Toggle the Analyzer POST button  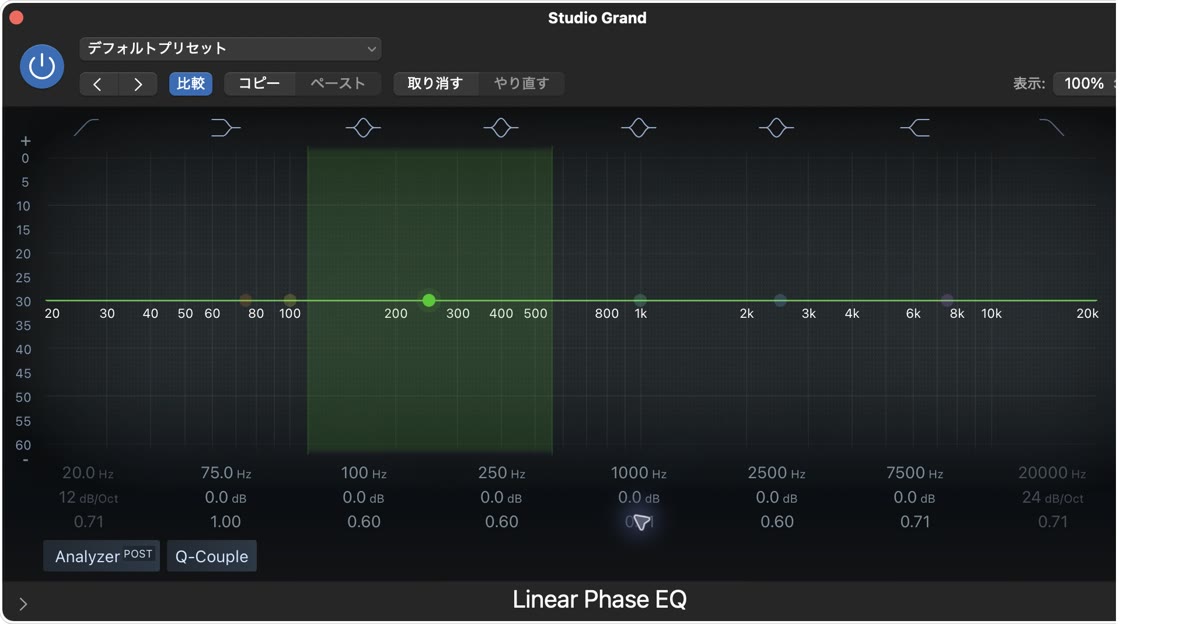101,556
